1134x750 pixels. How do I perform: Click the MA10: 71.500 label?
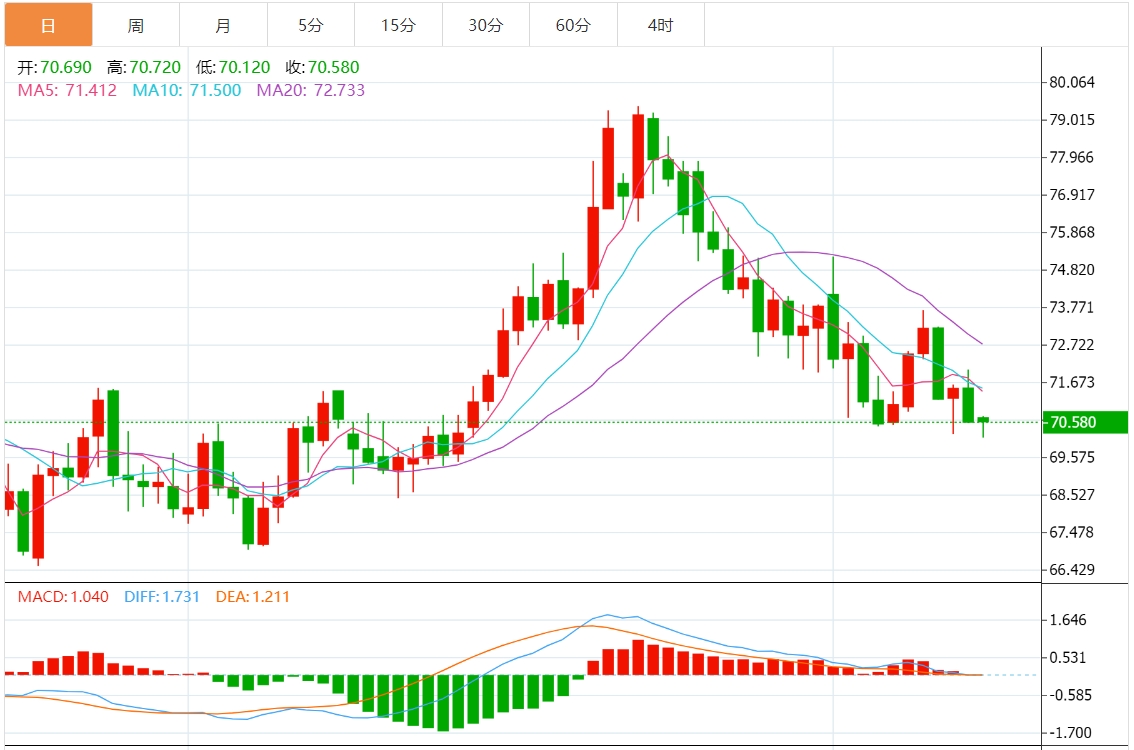pyautogui.click(x=187, y=90)
